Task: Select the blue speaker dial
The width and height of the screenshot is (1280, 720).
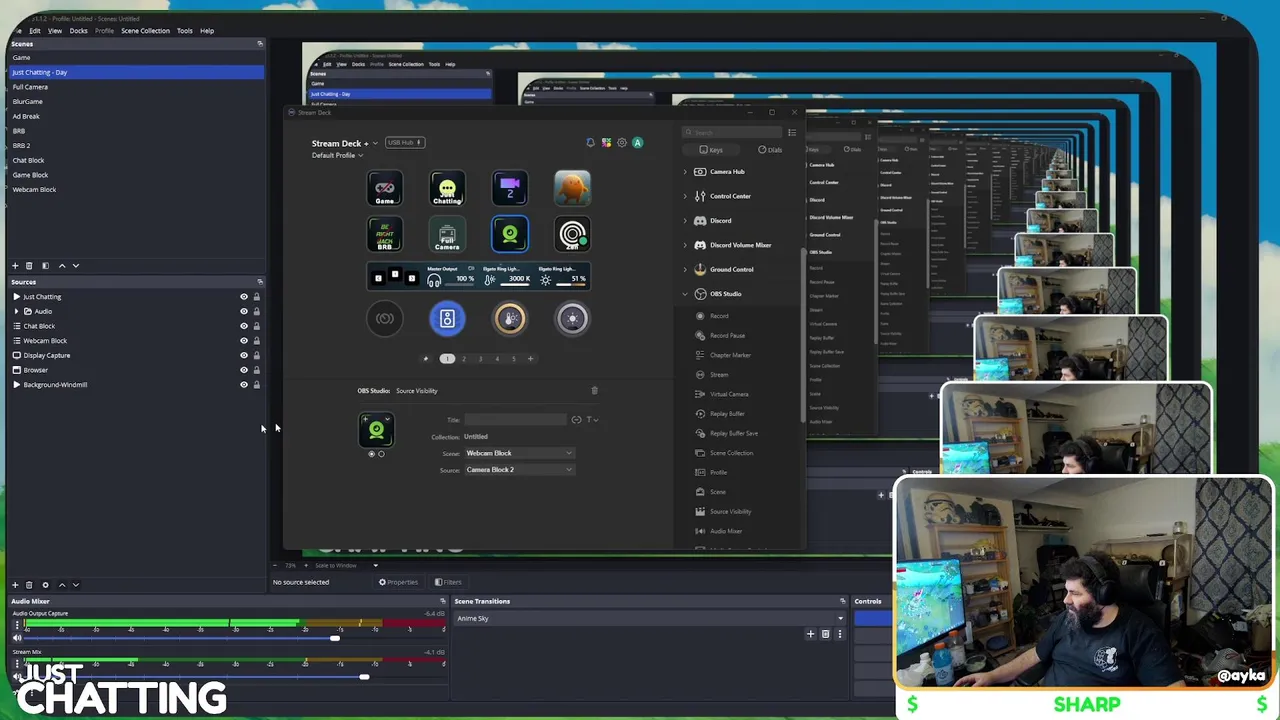Action: pyautogui.click(x=447, y=319)
